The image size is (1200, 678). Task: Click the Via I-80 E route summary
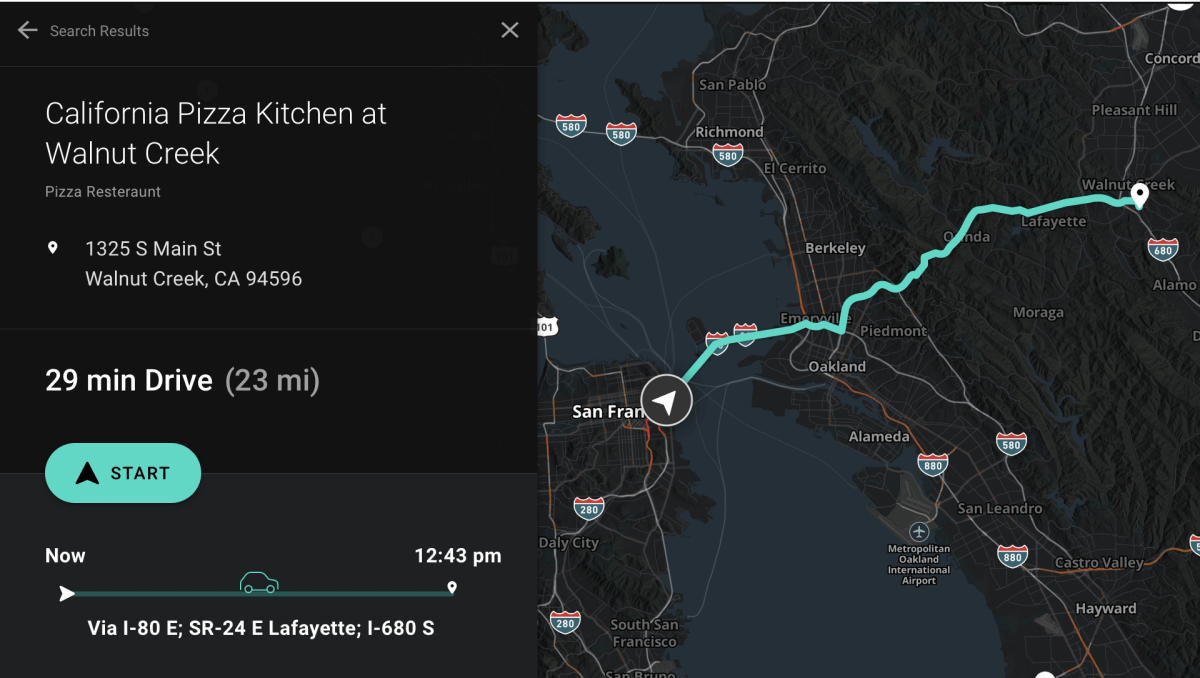[260, 629]
